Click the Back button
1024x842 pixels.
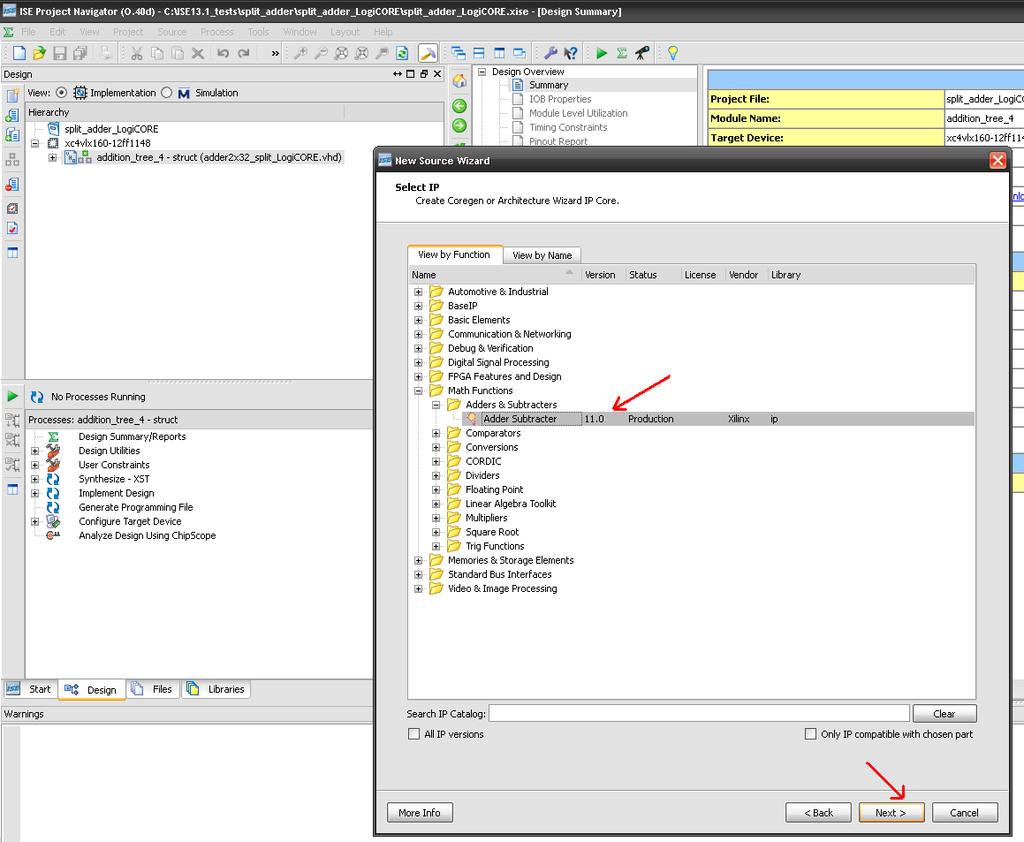(818, 813)
